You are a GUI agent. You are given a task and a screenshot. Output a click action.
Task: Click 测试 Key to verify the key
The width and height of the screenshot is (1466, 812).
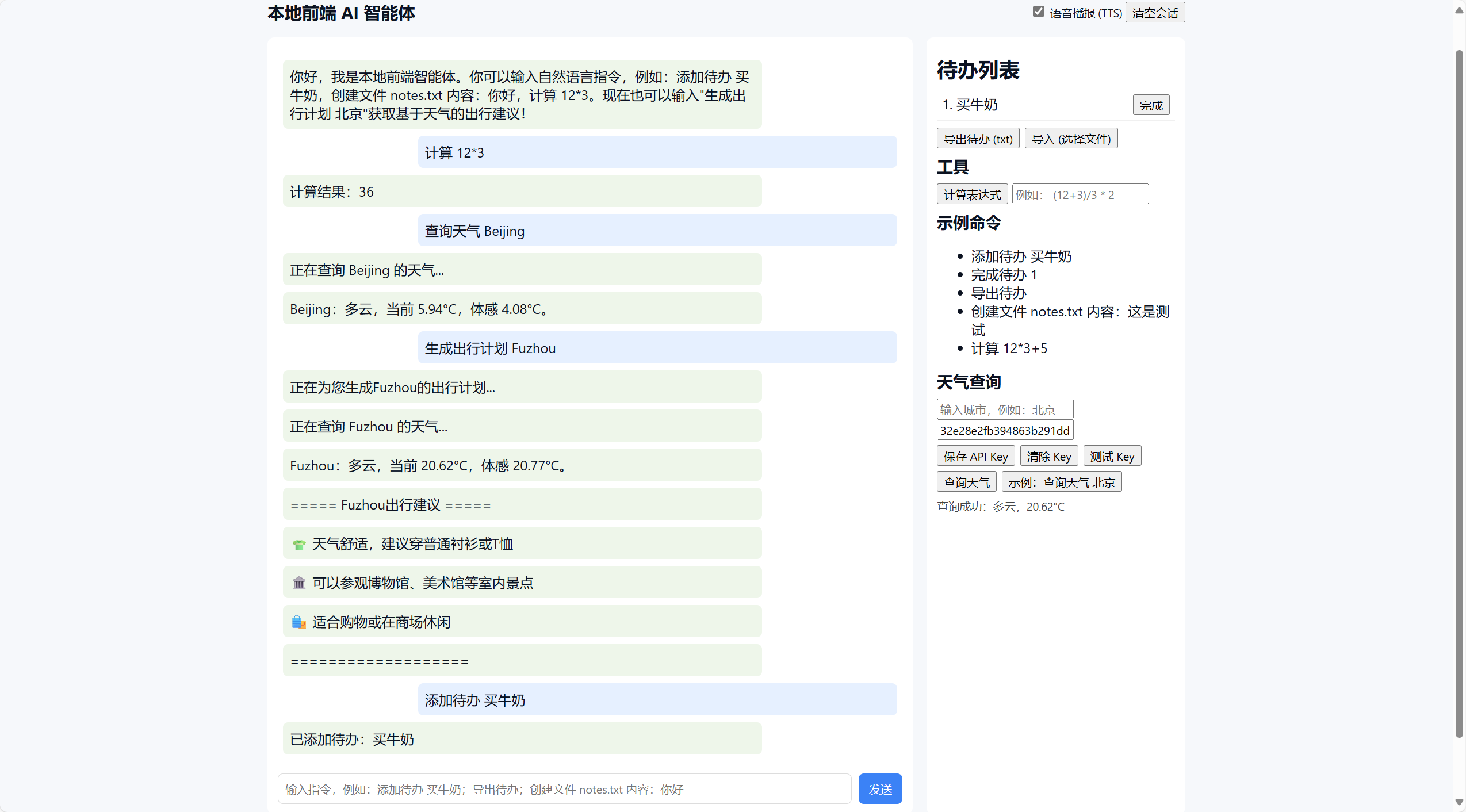point(1112,455)
